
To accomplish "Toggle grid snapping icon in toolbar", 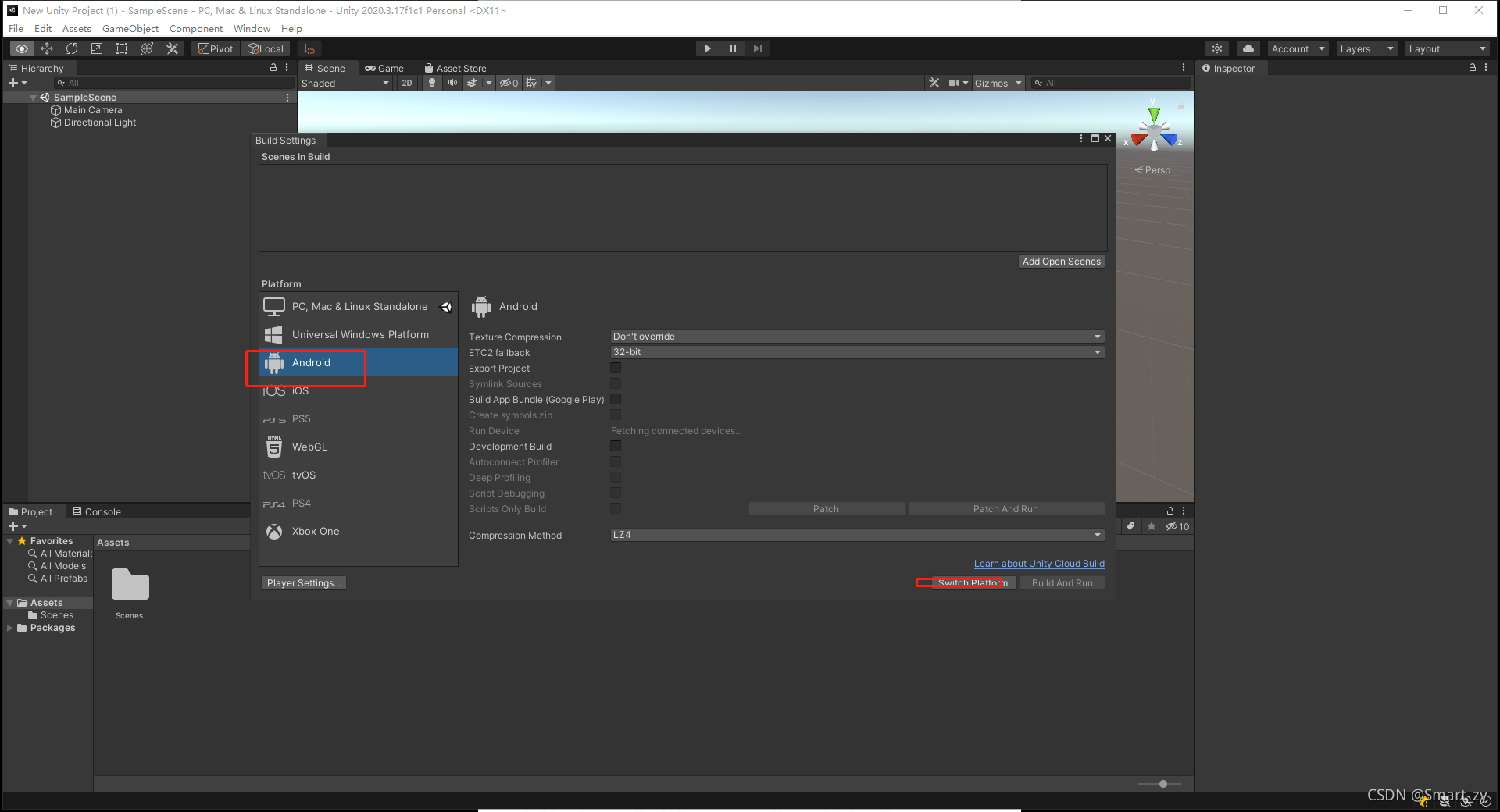I will pyautogui.click(x=309, y=48).
